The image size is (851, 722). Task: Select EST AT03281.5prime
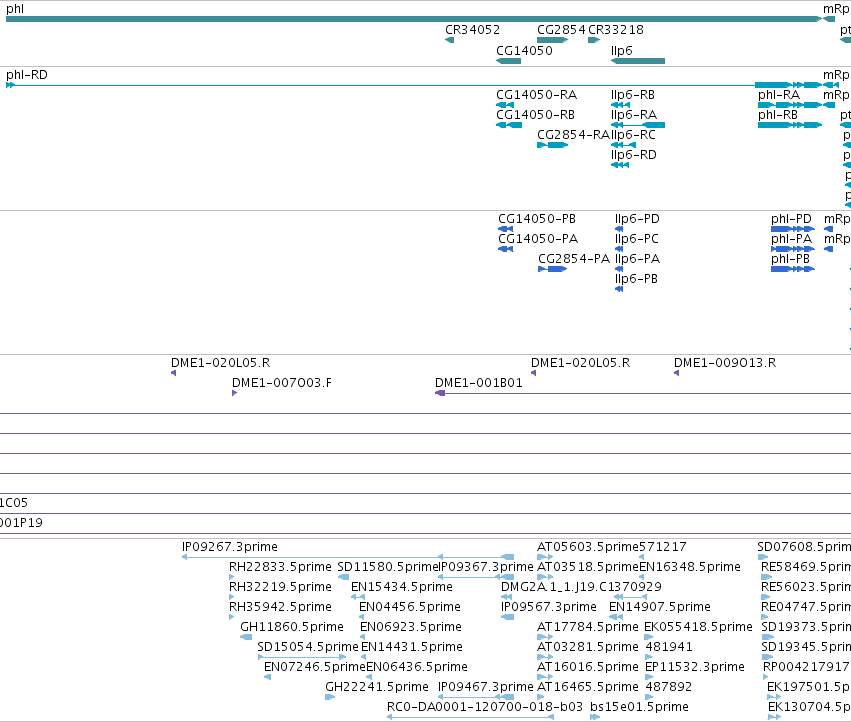588,647
